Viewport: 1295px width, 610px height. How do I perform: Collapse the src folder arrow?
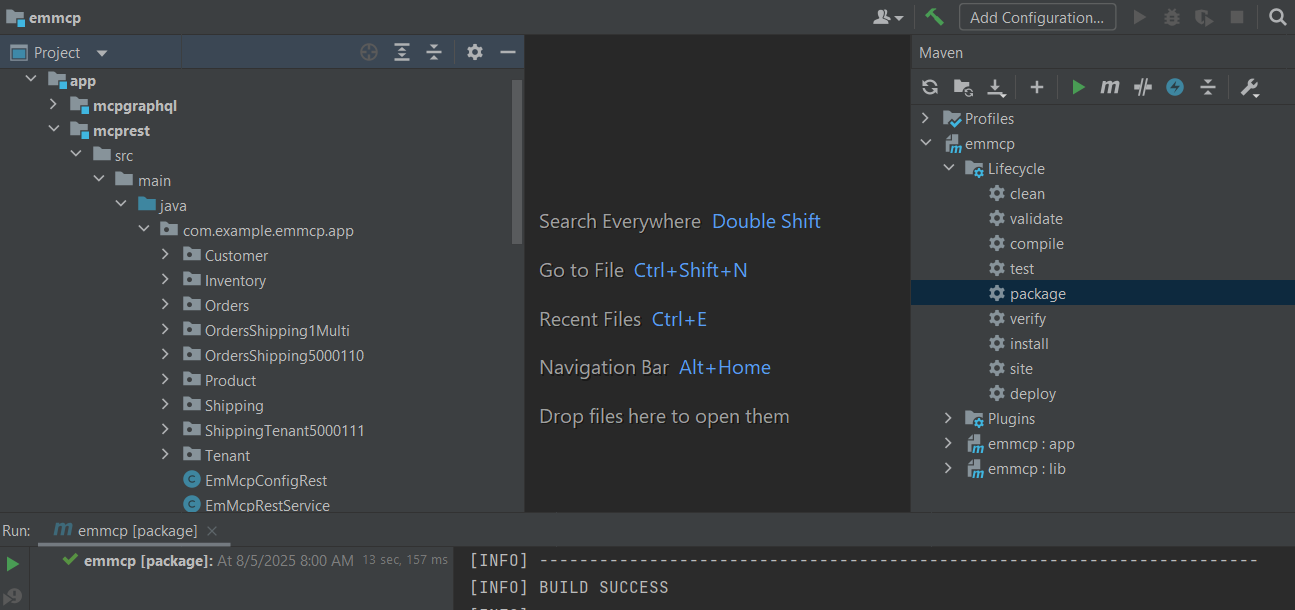coord(76,154)
